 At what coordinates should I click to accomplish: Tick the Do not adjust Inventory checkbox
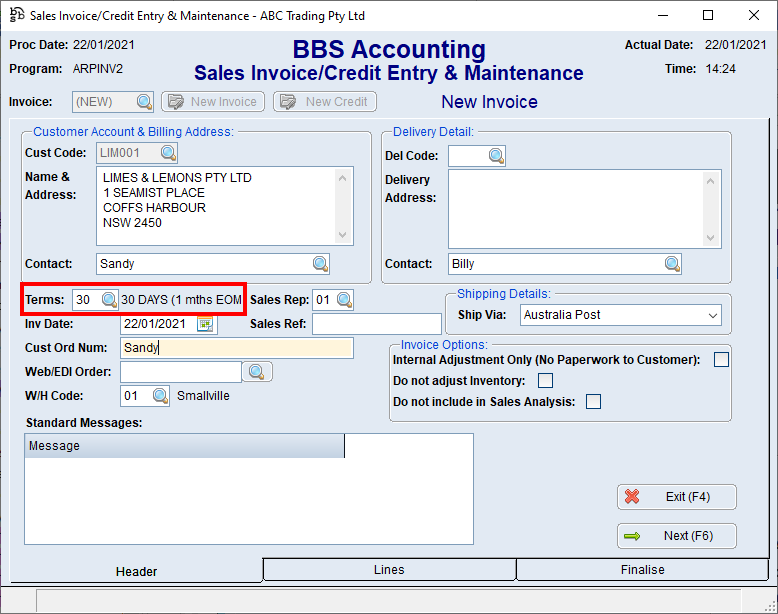[x=545, y=380]
